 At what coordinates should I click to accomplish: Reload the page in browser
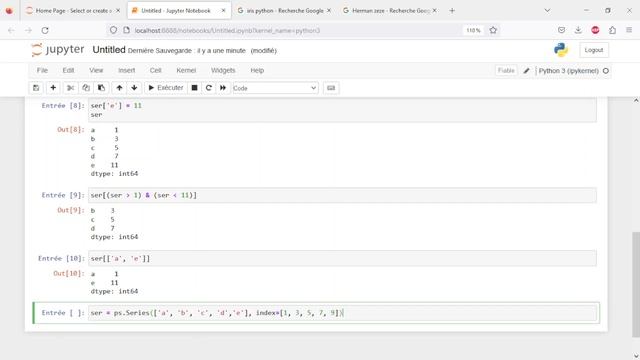45,30
